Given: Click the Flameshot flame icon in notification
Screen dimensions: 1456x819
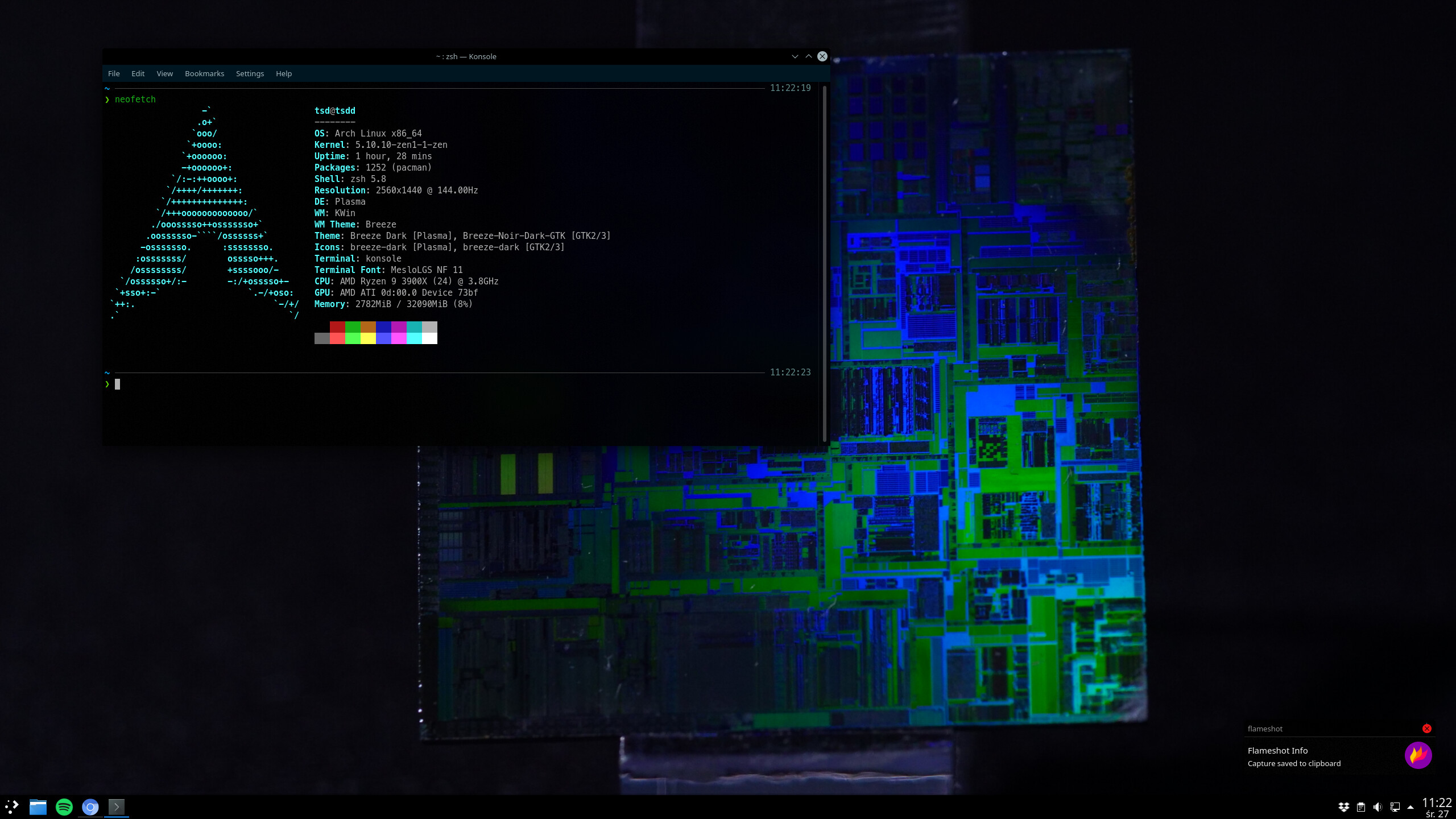Looking at the screenshot, I should (1418, 755).
